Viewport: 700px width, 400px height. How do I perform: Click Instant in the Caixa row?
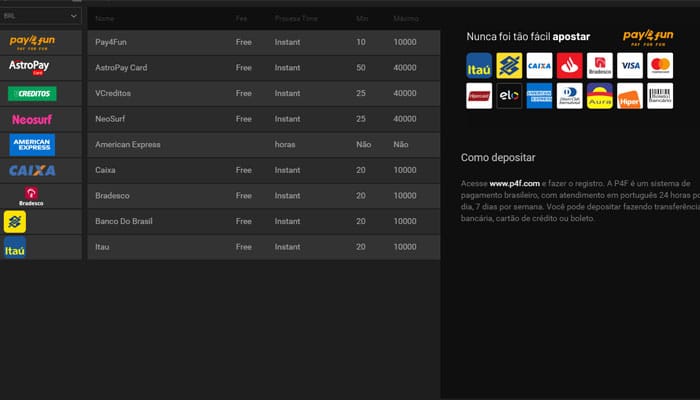[x=287, y=170]
